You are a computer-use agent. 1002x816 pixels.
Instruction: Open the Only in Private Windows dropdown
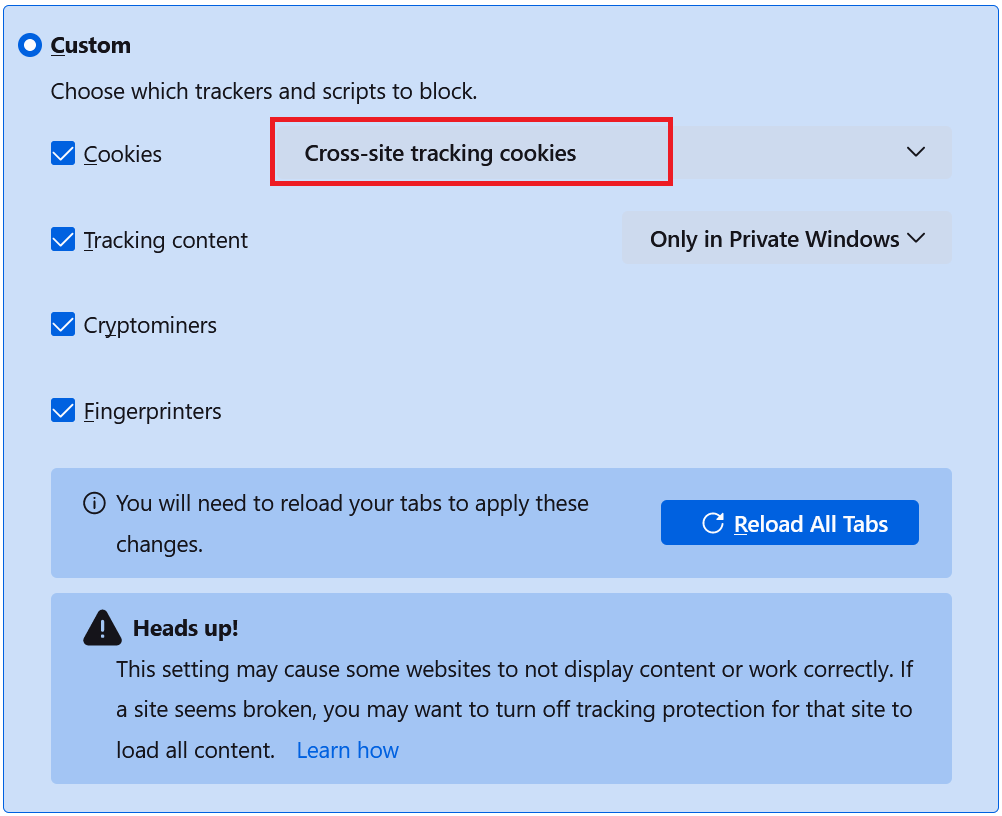786,238
